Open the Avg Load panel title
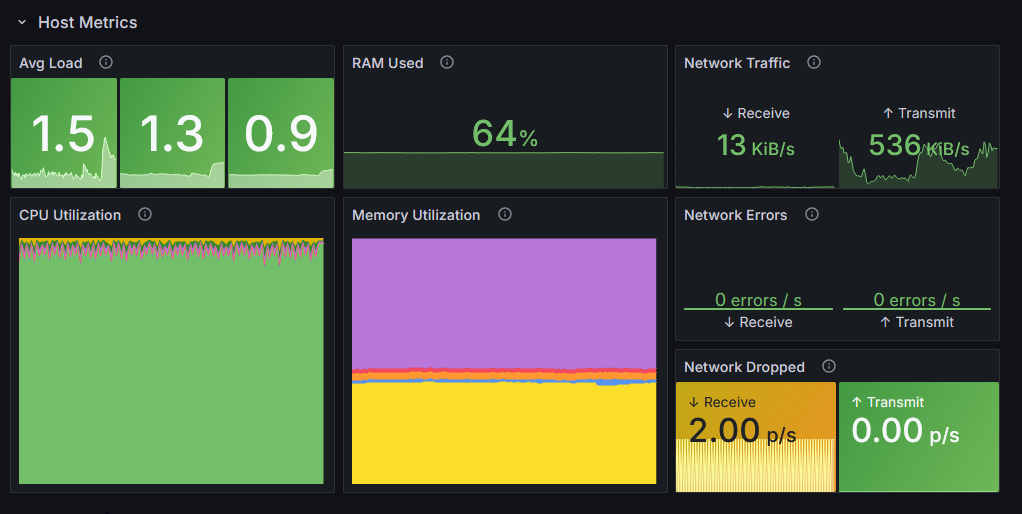 (51, 63)
